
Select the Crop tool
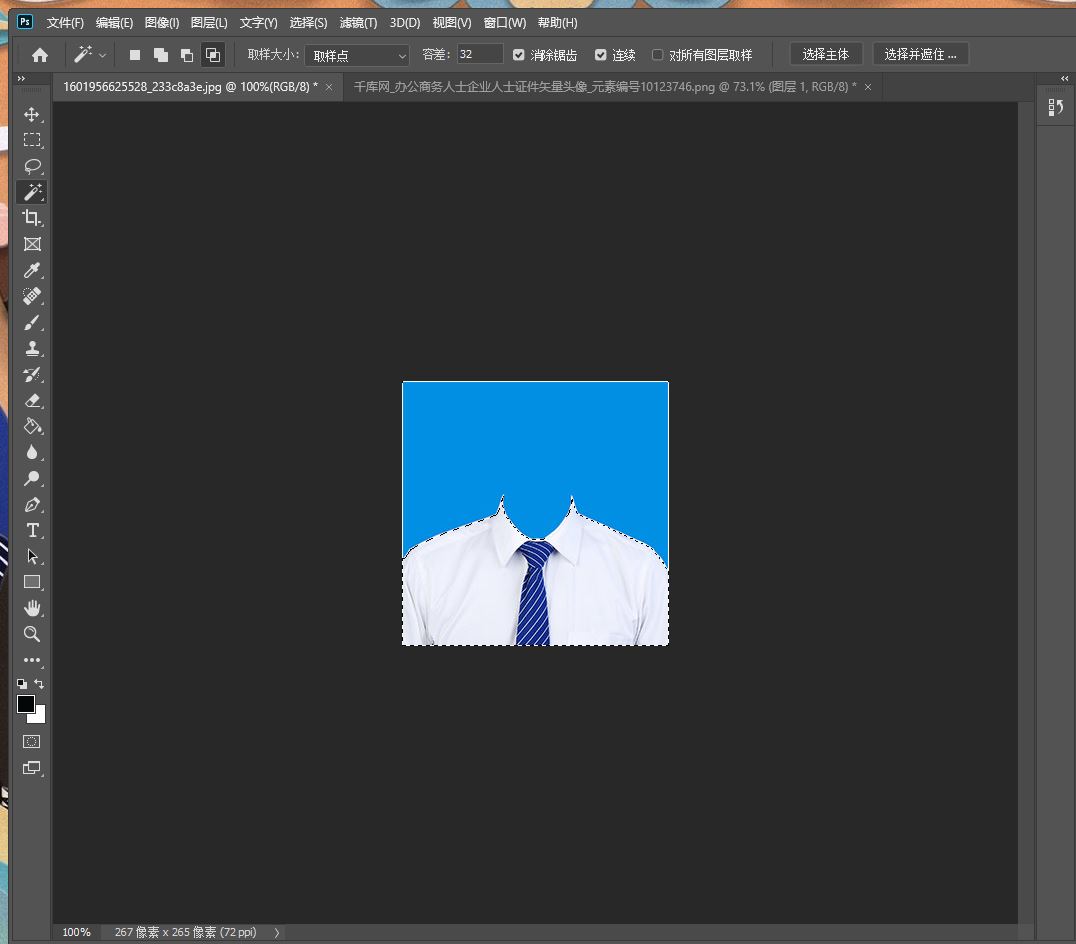pyautogui.click(x=32, y=218)
